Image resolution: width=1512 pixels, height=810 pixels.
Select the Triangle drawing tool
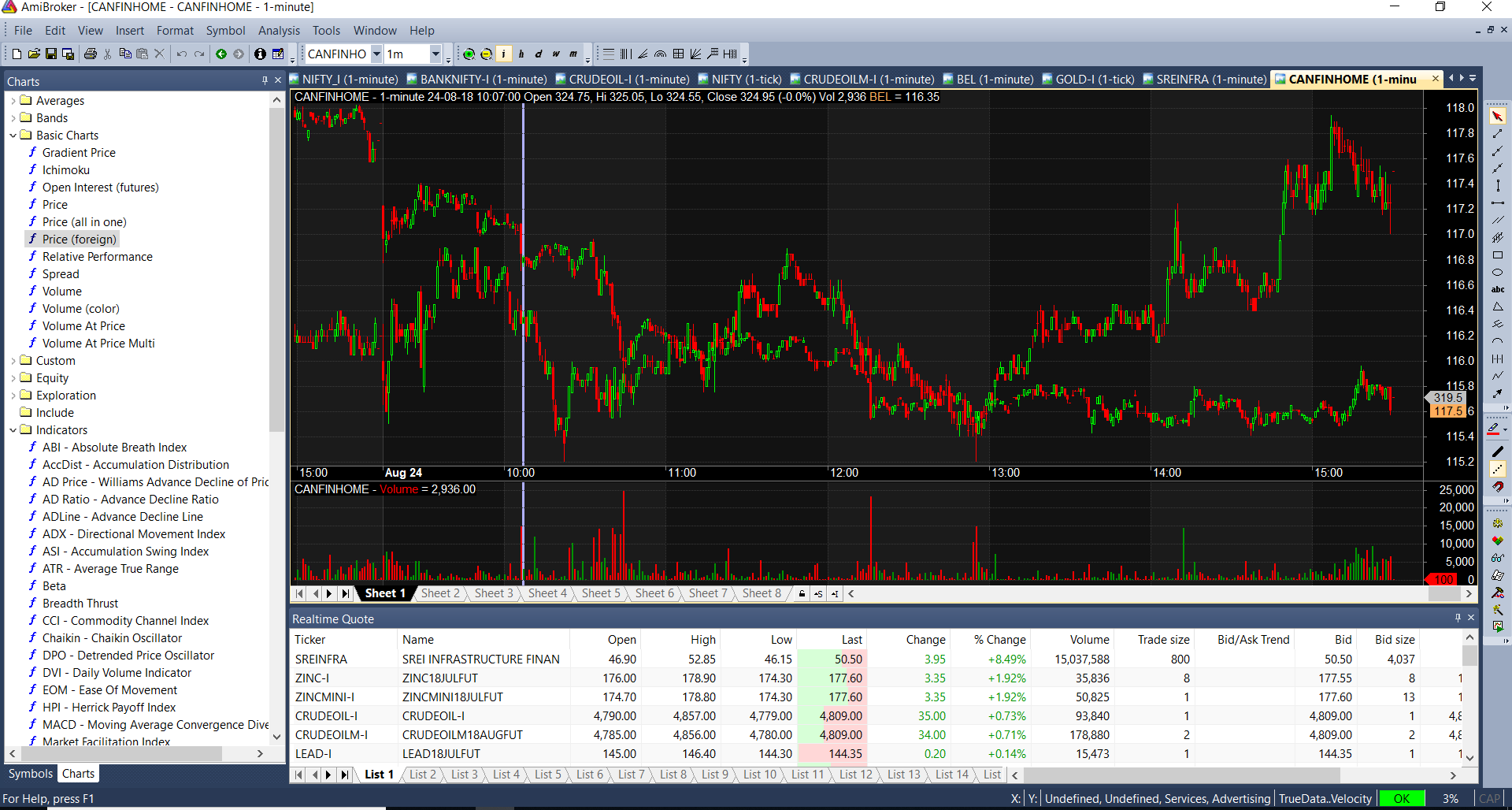1497,307
